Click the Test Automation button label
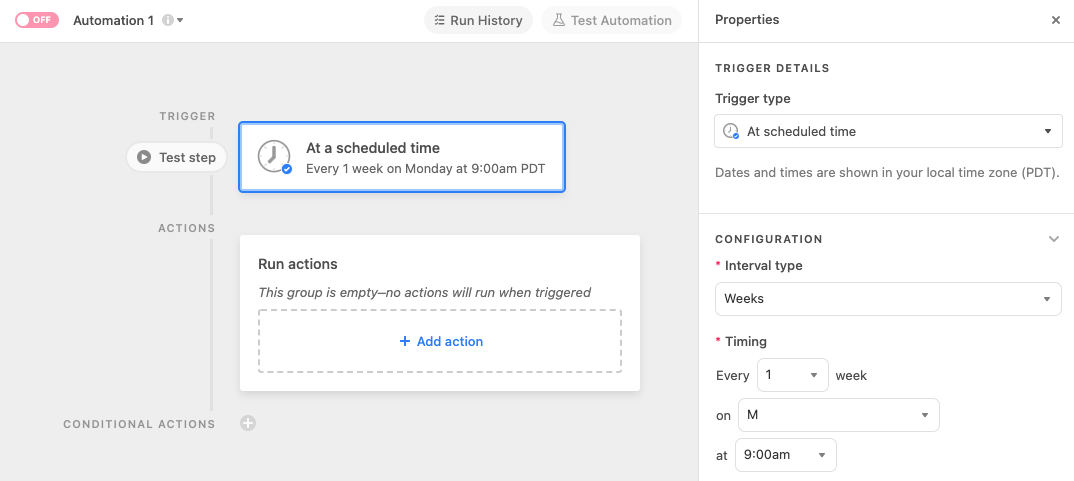The height and width of the screenshot is (481, 1074). pyautogui.click(x=621, y=21)
